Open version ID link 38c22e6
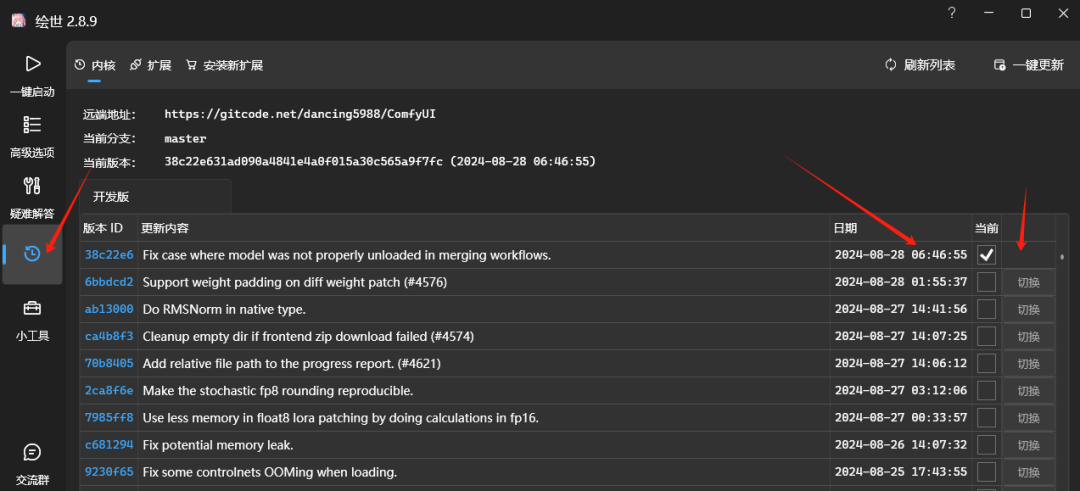 [x=109, y=255]
